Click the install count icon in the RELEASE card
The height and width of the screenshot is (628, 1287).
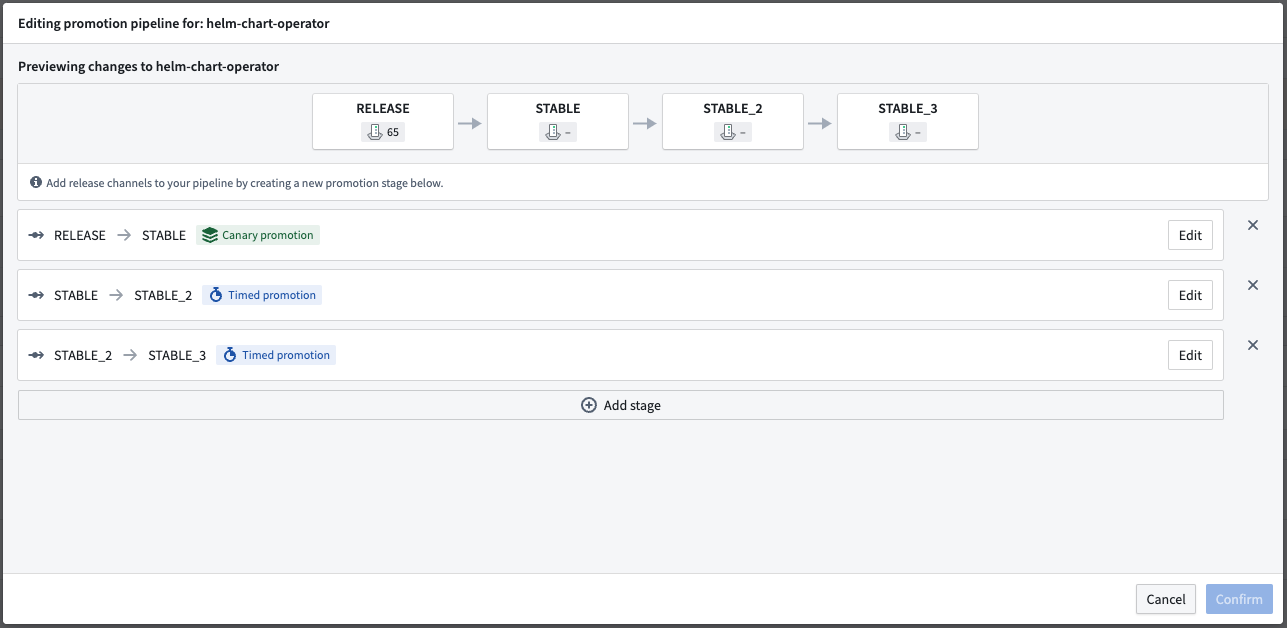pyautogui.click(x=375, y=132)
